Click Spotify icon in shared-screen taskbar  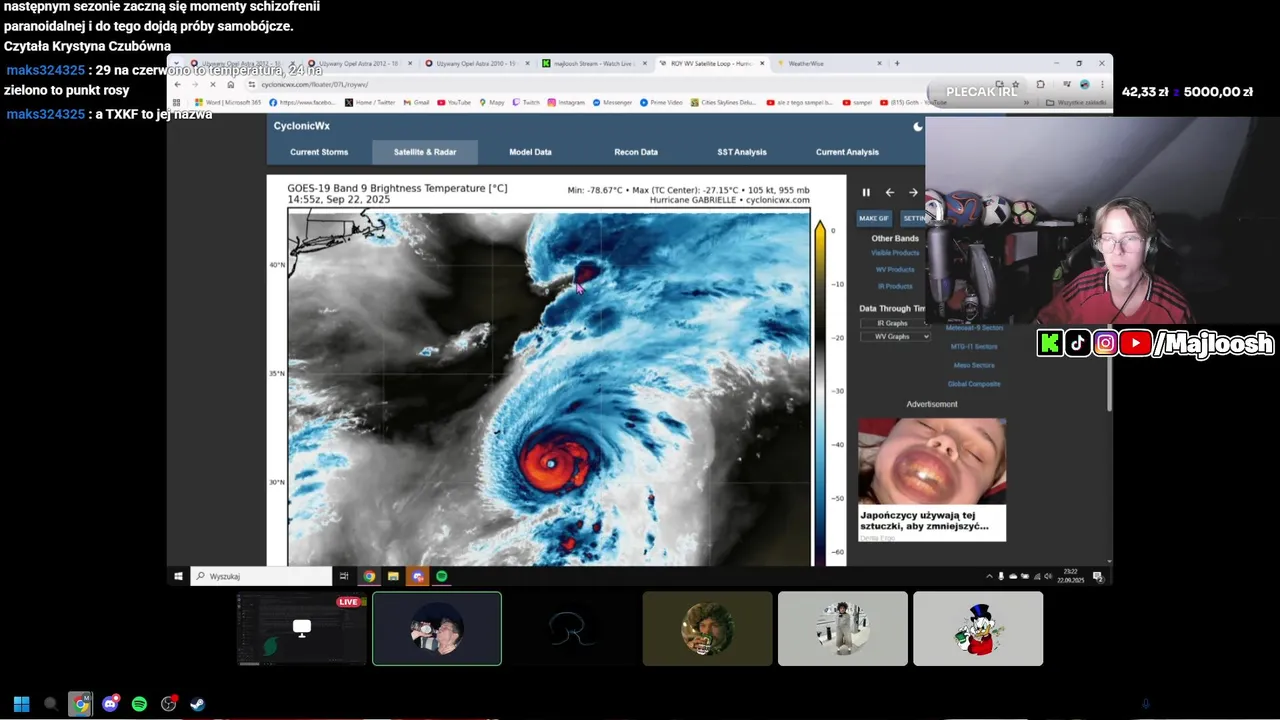(x=441, y=576)
